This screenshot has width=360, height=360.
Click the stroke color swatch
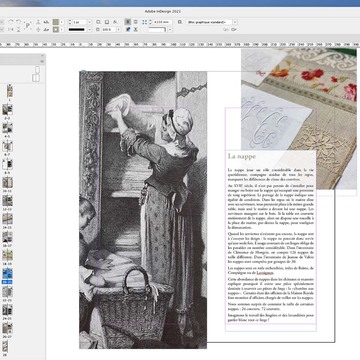(56, 29)
